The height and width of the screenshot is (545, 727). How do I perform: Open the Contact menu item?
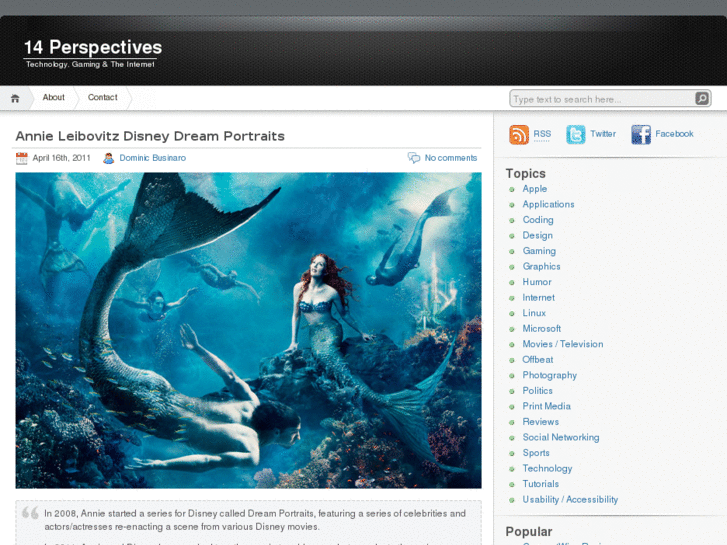pos(102,97)
